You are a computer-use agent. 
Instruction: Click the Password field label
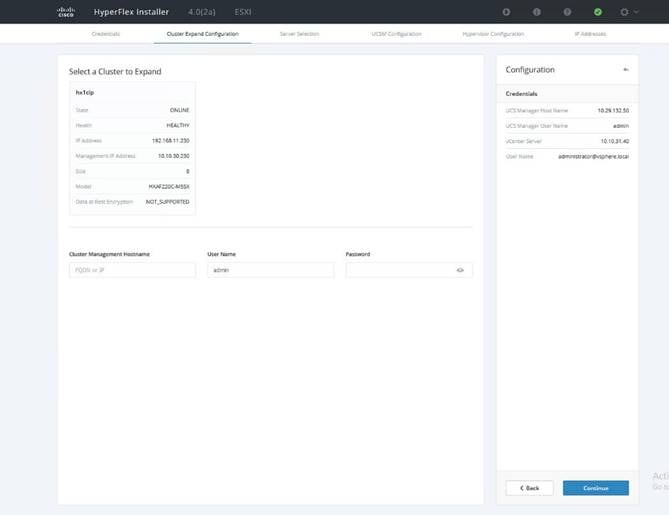[x=358, y=254]
